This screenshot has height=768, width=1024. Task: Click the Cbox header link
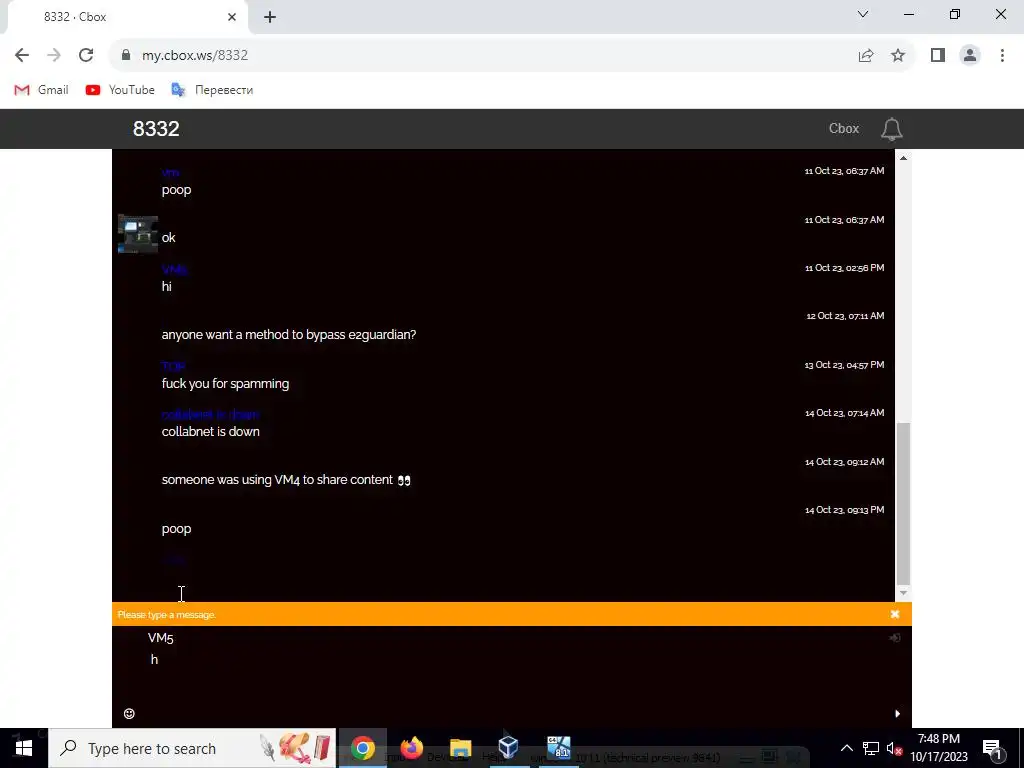point(844,129)
